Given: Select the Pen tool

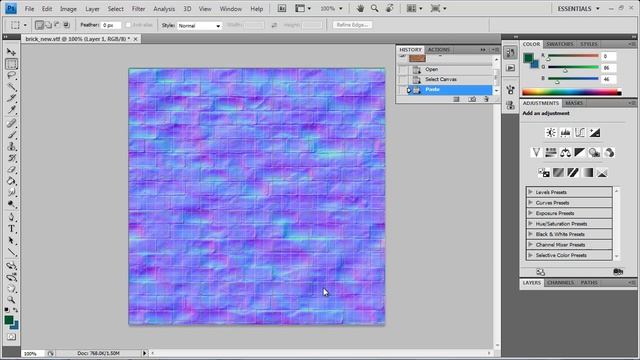Looking at the screenshot, I should pyautogui.click(x=11, y=218).
